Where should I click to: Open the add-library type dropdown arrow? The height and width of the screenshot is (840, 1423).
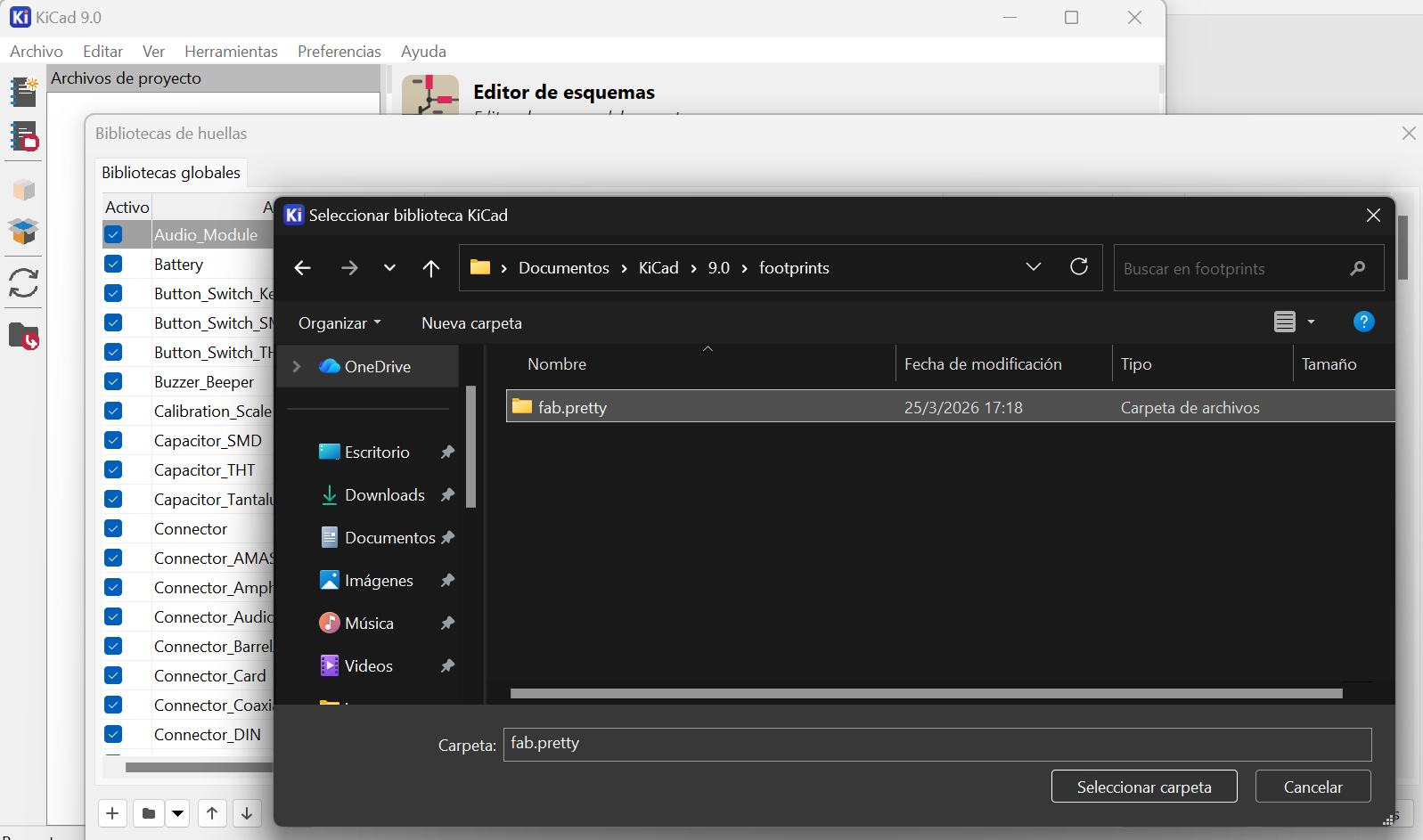point(178,813)
